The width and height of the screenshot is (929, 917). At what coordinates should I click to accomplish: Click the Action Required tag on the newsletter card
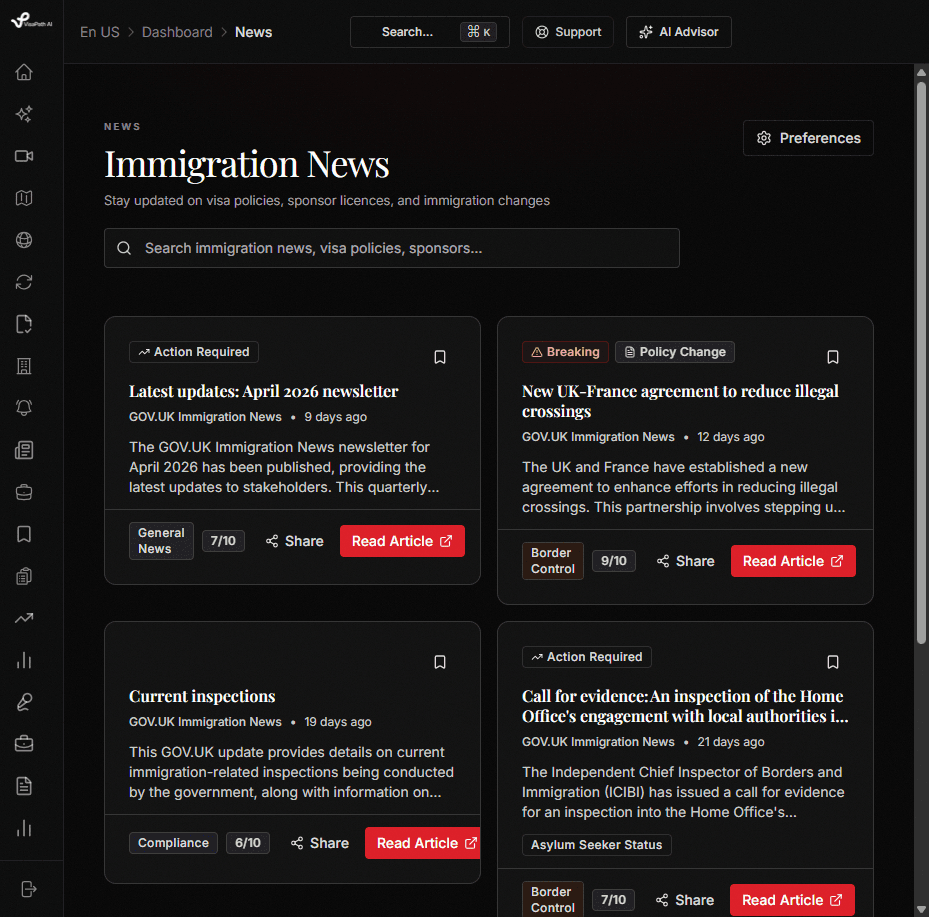pyautogui.click(x=194, y=352)
